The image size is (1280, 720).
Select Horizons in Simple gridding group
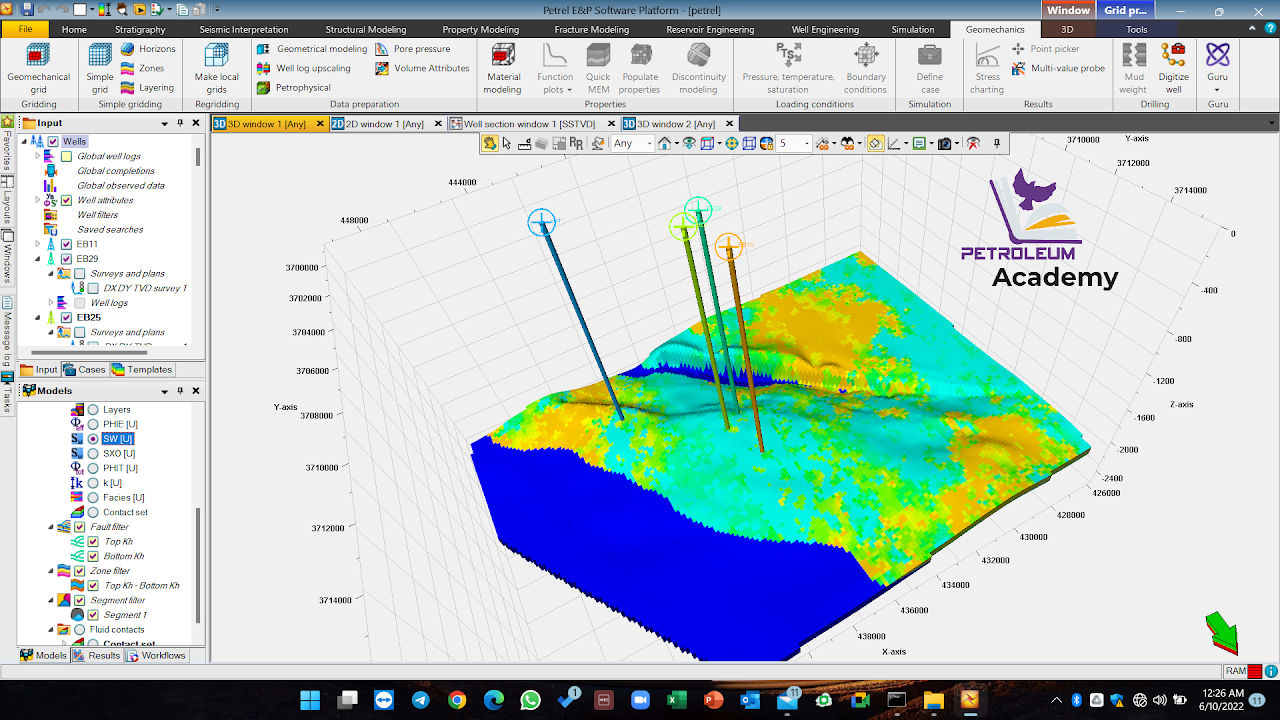coord(148,49)
